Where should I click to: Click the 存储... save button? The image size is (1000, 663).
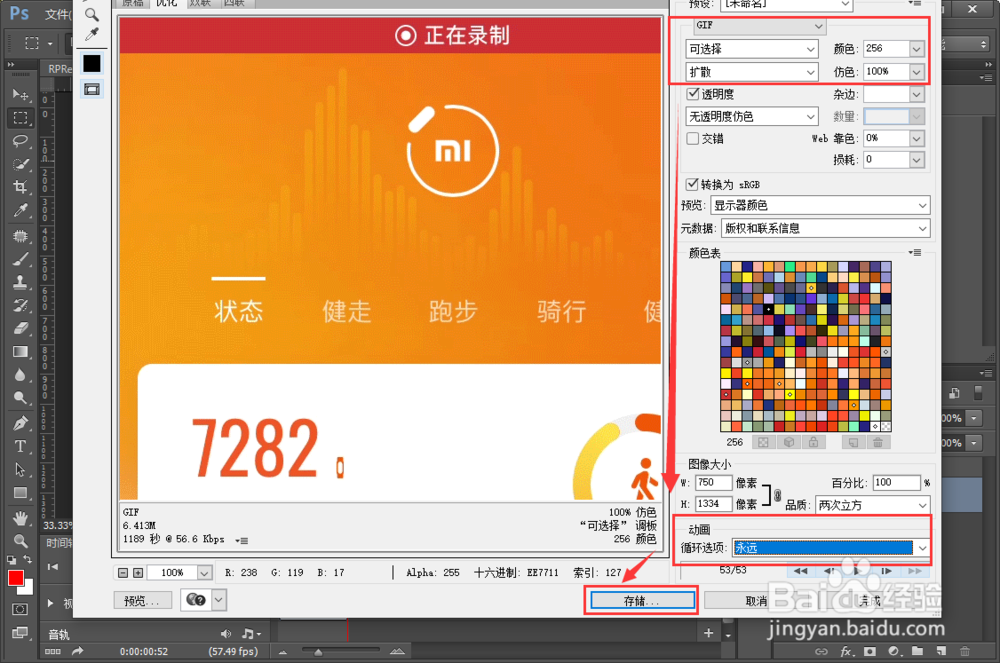tap(642, 601)
